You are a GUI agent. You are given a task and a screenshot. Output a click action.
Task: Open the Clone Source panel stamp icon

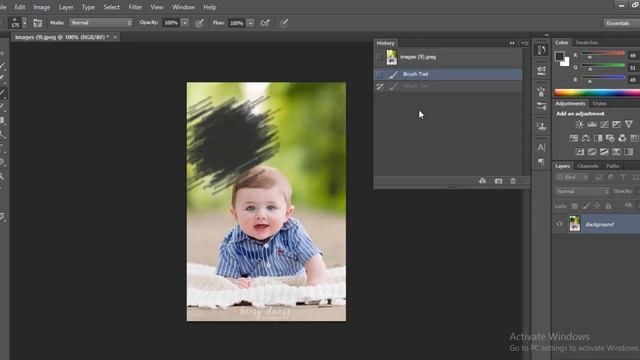[541, 126]
